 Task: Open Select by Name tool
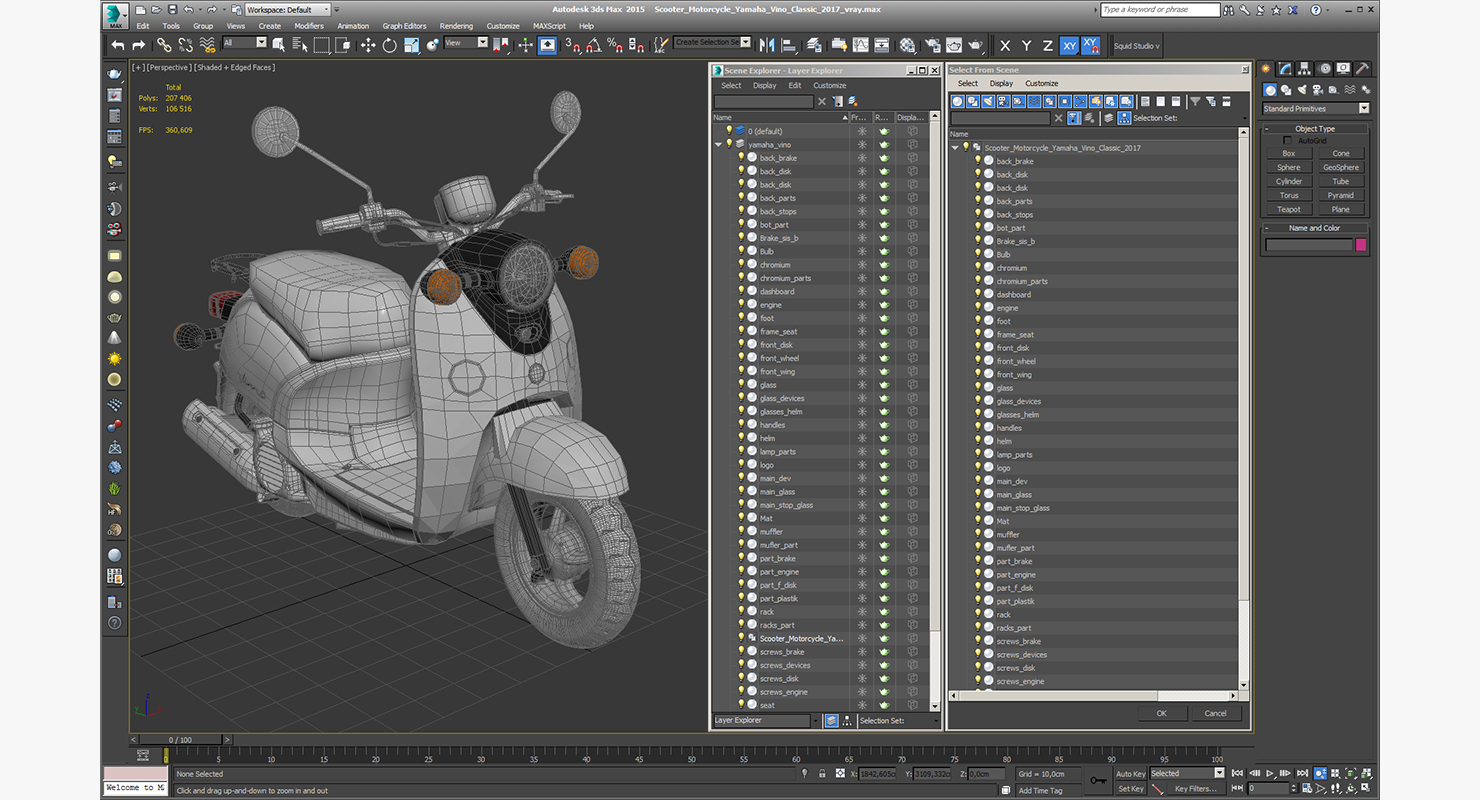click(x=300, y=45)
